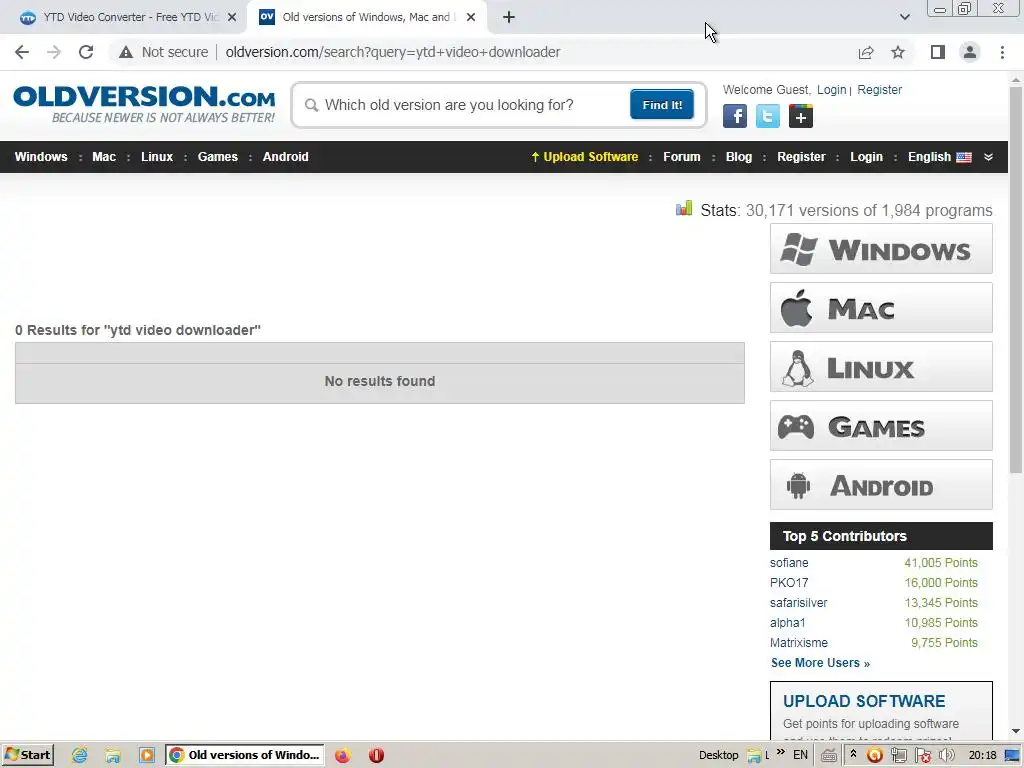Launch Opera from taskbar
Screen dimensions: 1024x768
tap(376, 755)
